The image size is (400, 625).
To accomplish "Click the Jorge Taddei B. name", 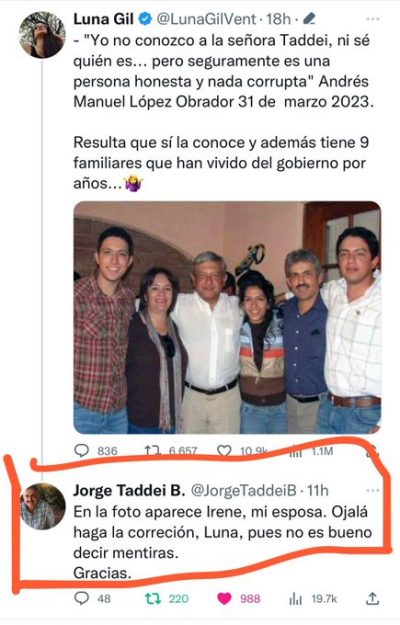I will pyautogui.click(x=129, y=490).
